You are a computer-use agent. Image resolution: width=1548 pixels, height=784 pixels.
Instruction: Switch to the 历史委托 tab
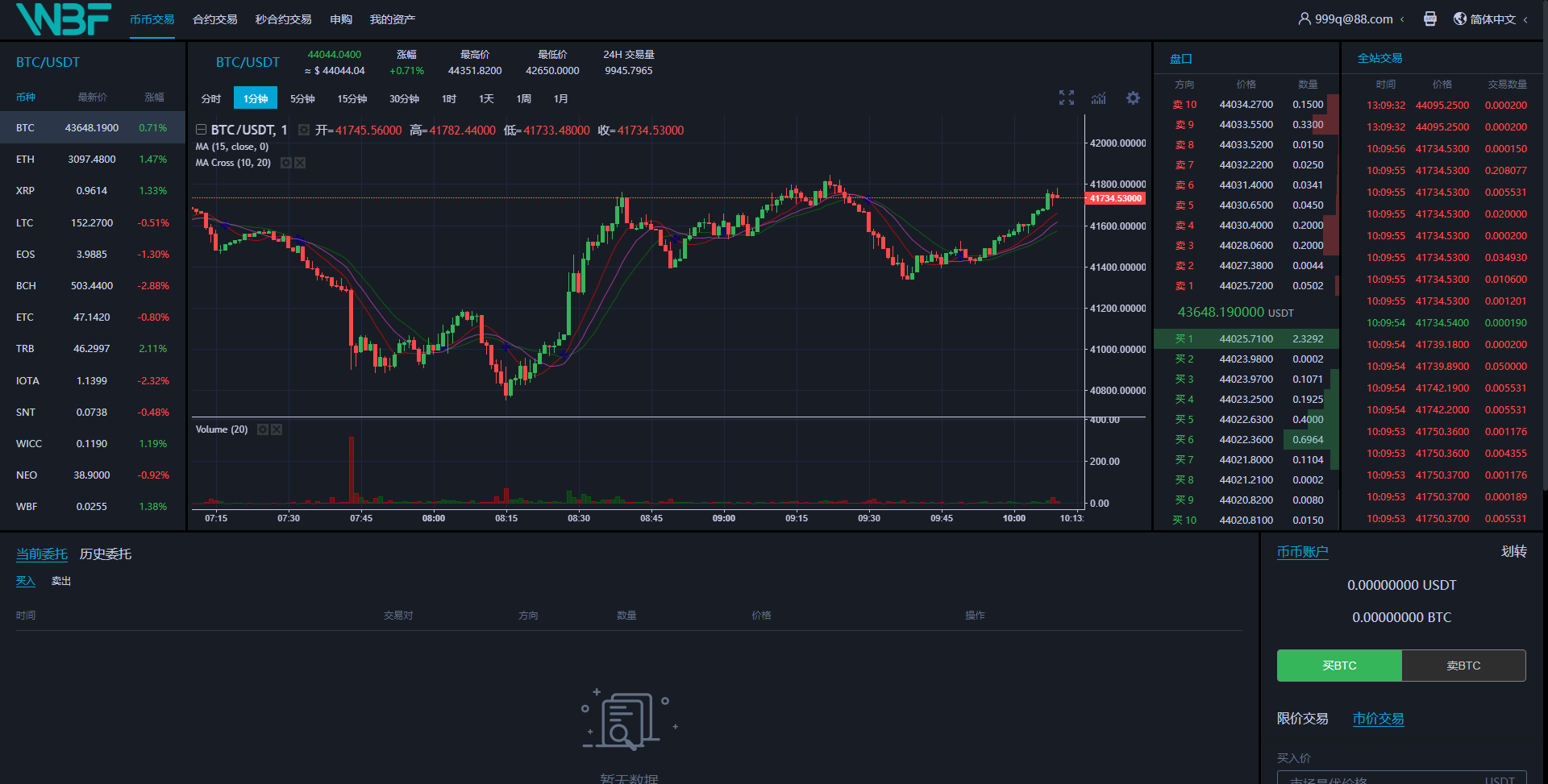point(106,554)
